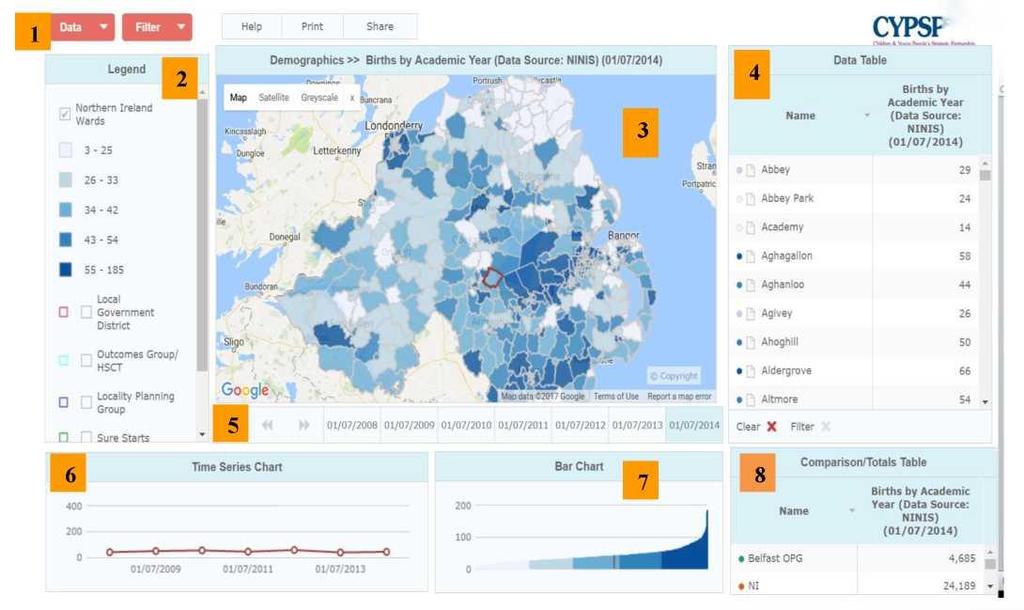Click the Share menu item
The image size is (1024, 610).
(379, 27)
